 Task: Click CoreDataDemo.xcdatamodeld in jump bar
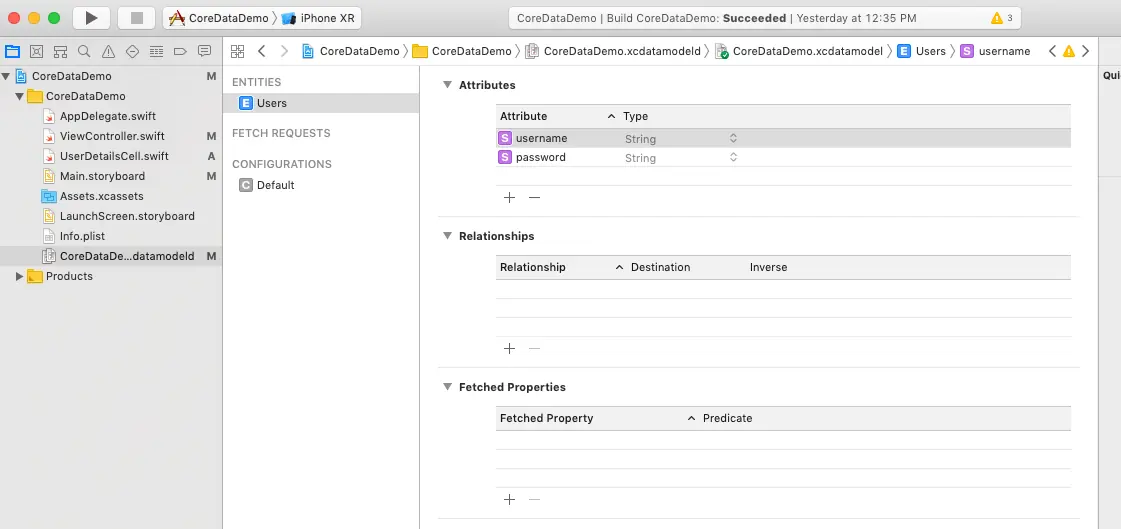(613, 51)
